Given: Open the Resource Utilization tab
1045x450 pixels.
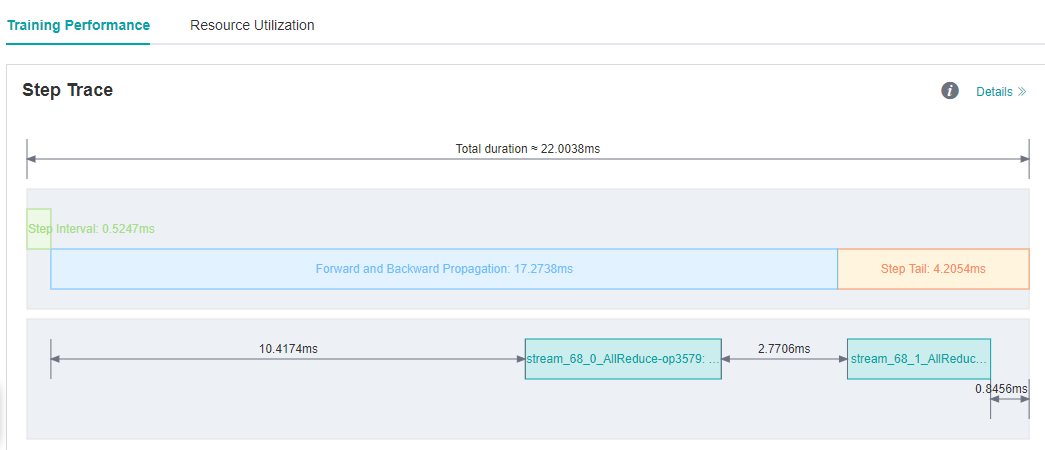Looking at the screenshot, I should 252,25.
